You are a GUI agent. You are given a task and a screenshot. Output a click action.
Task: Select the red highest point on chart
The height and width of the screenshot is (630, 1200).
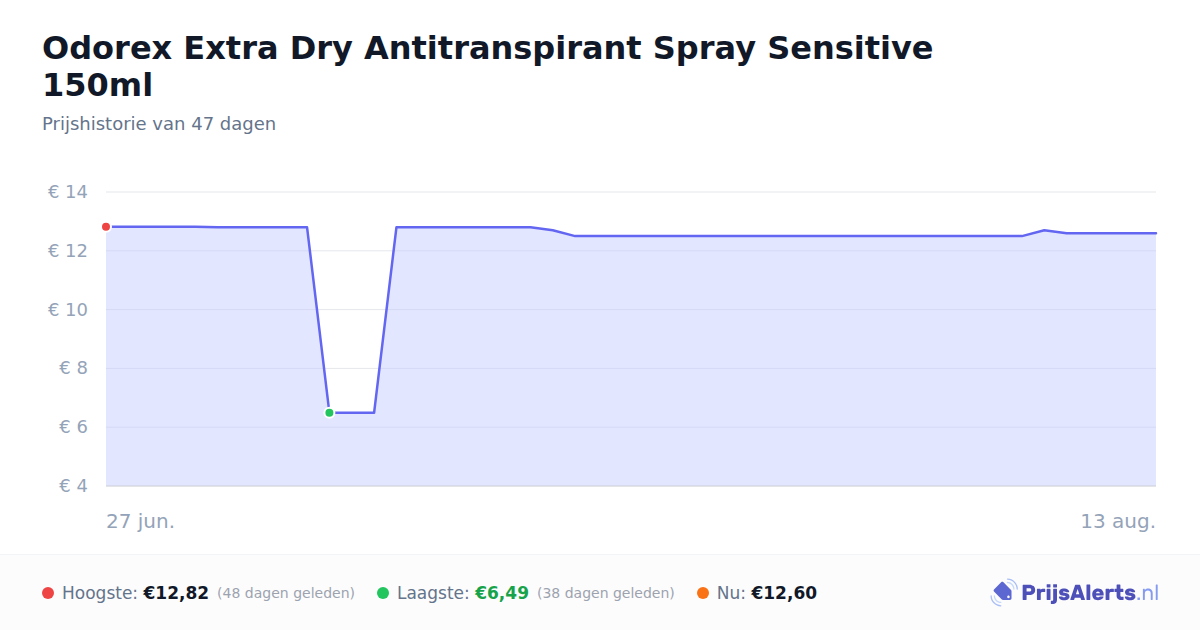pos(106,227)
